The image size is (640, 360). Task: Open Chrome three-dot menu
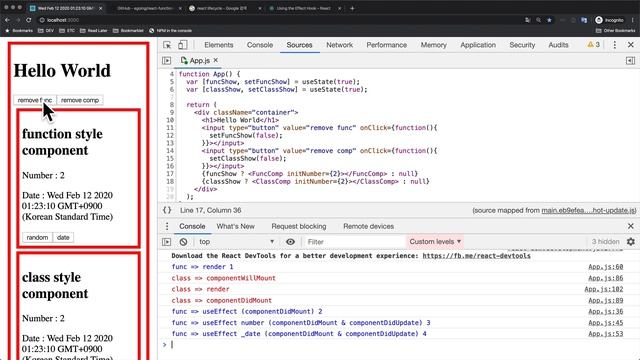point(633,20)
